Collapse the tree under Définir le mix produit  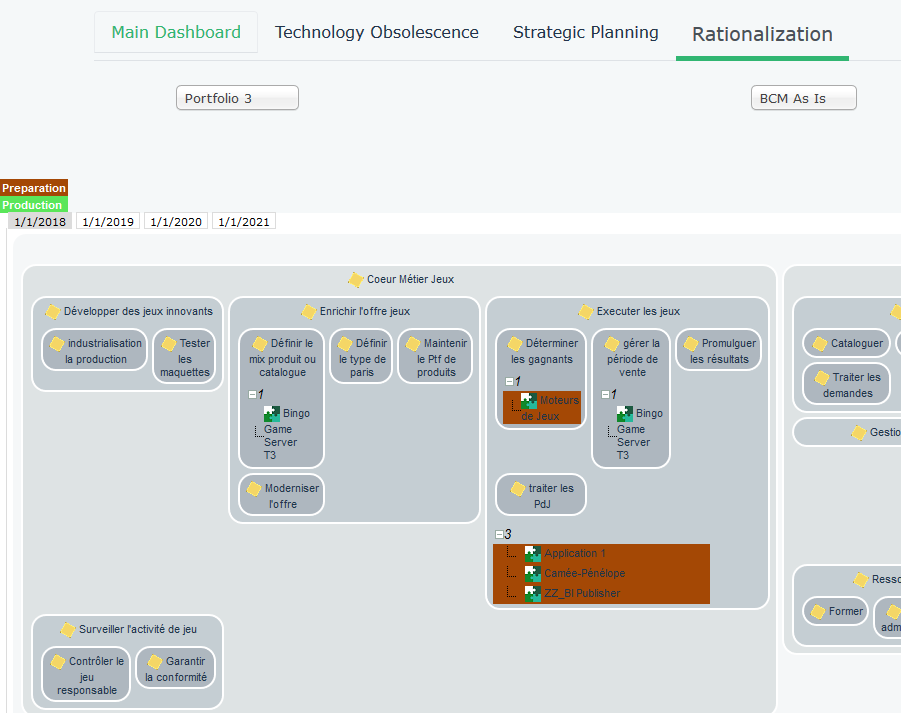(x=252, y=395)
